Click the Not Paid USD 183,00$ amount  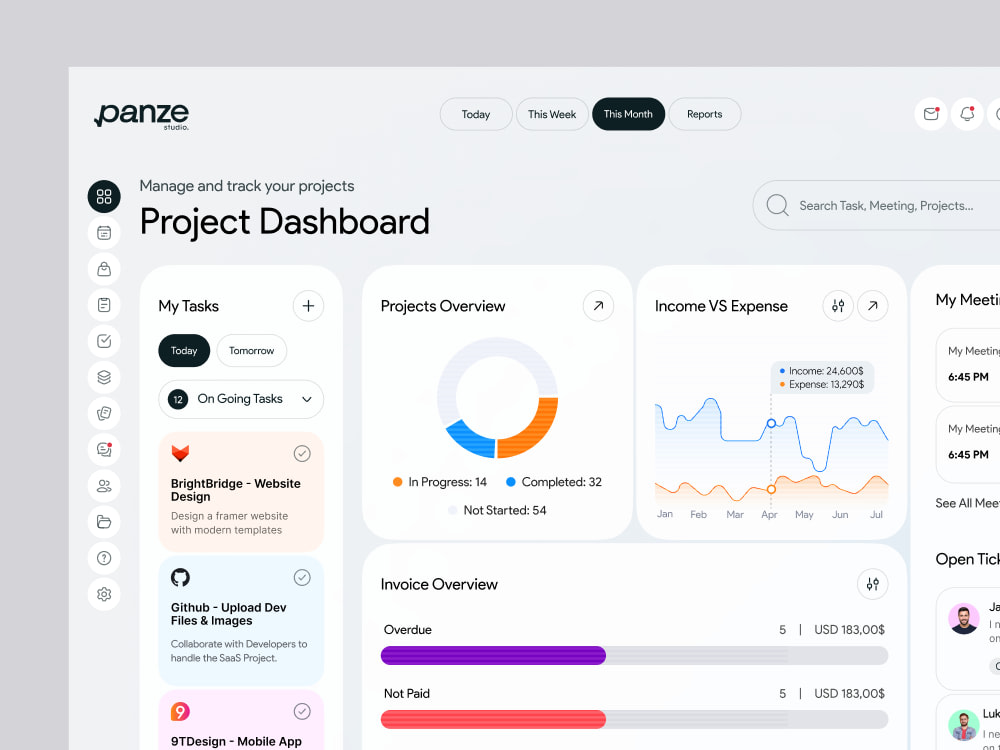coord(849,694)
